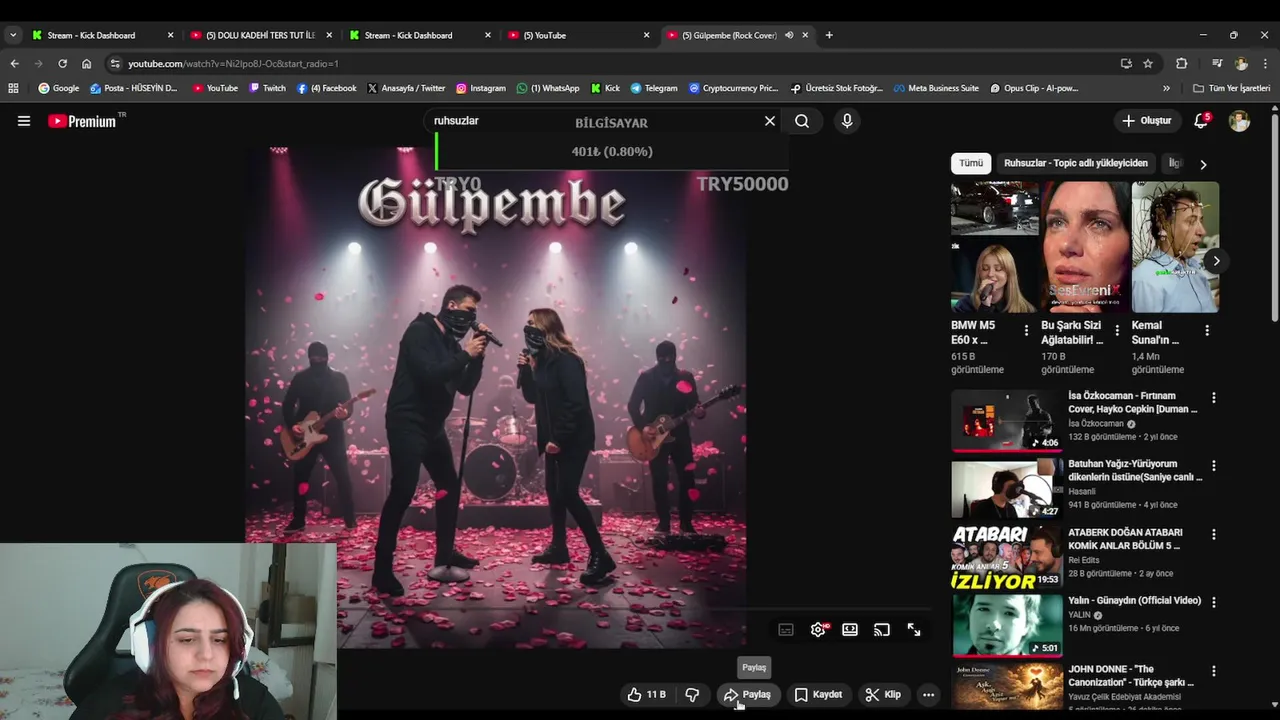Open Batuhan Yağız Yürüyorum dikenlerin üstüne video
Viewport: 1280px width, 720px height.
(1007, 488)
